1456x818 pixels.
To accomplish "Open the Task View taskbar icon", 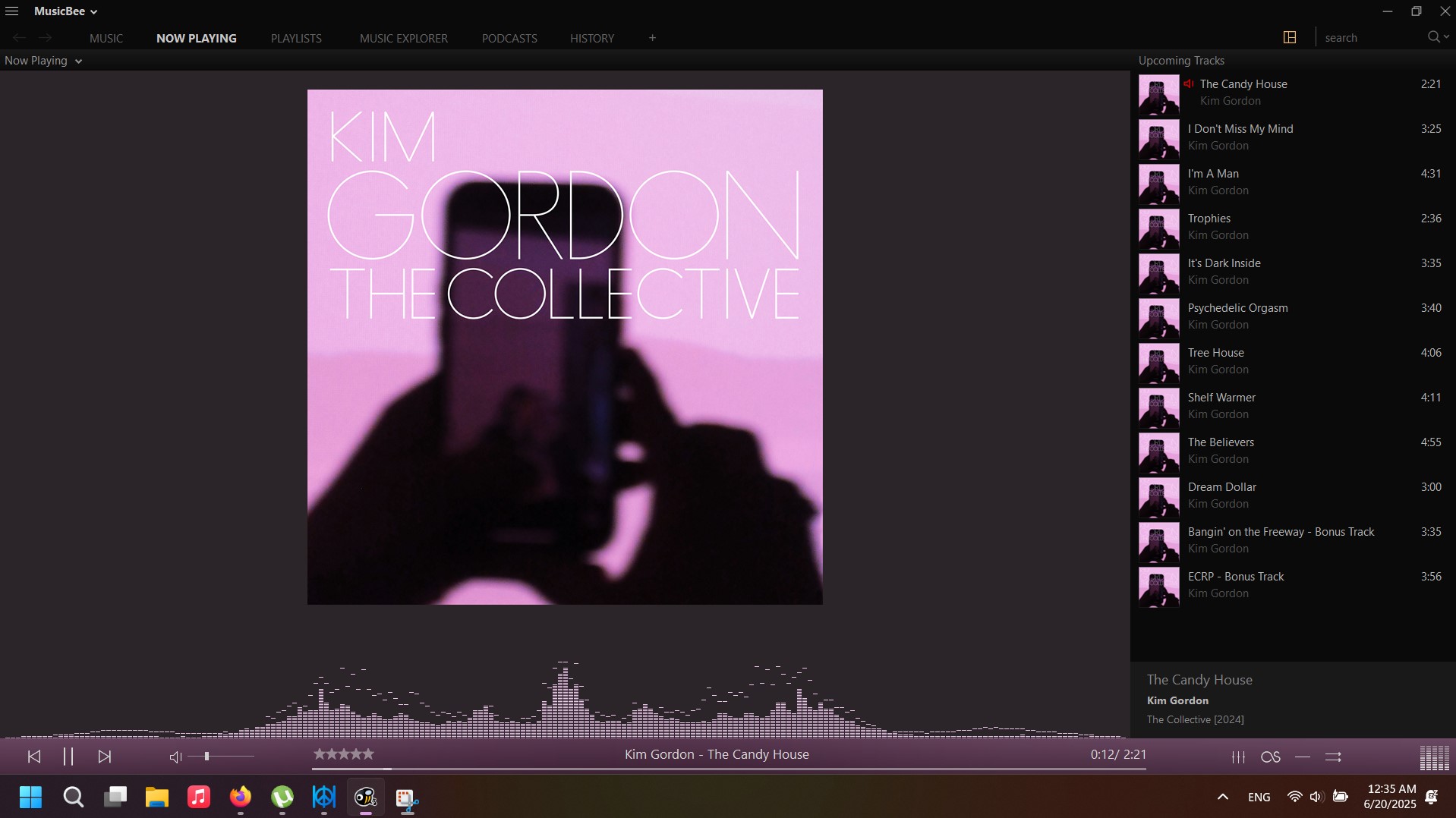I will (115, 798).
